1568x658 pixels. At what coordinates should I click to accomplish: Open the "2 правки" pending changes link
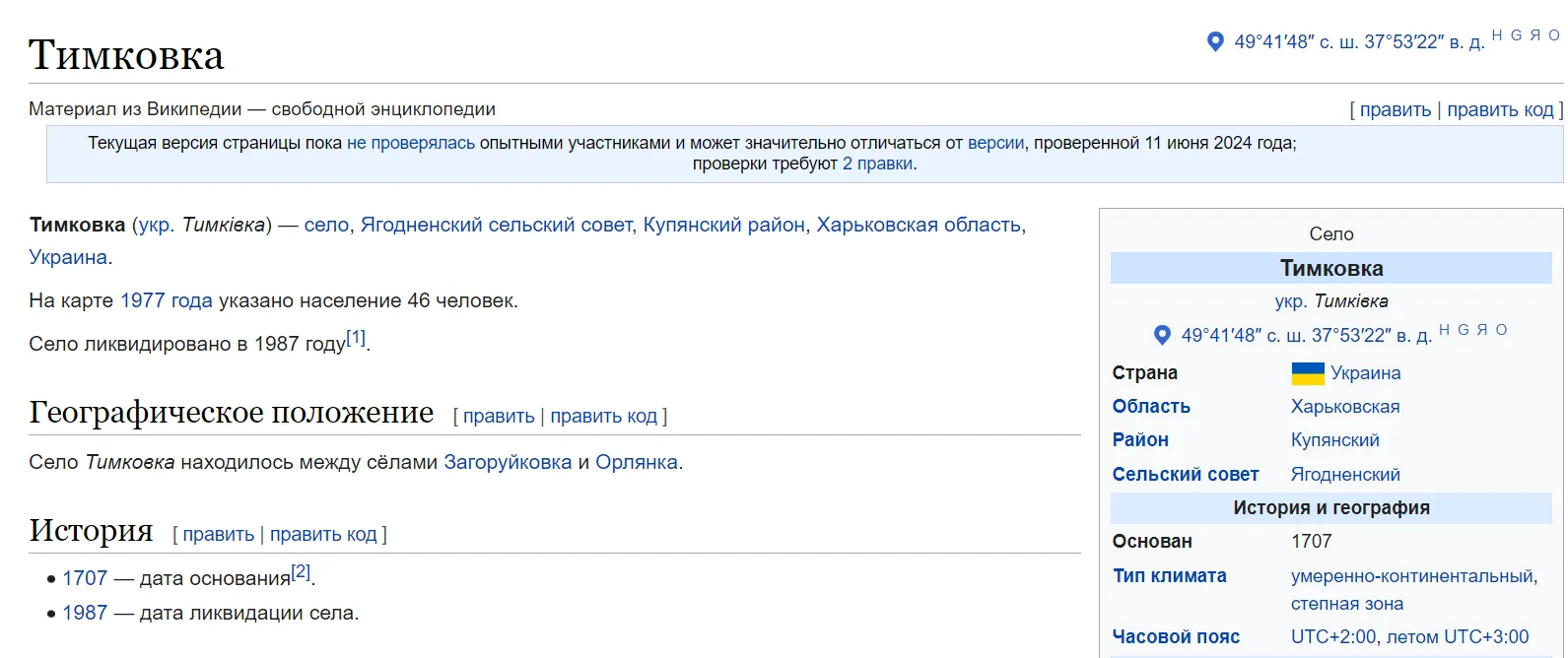click(877, 165)
